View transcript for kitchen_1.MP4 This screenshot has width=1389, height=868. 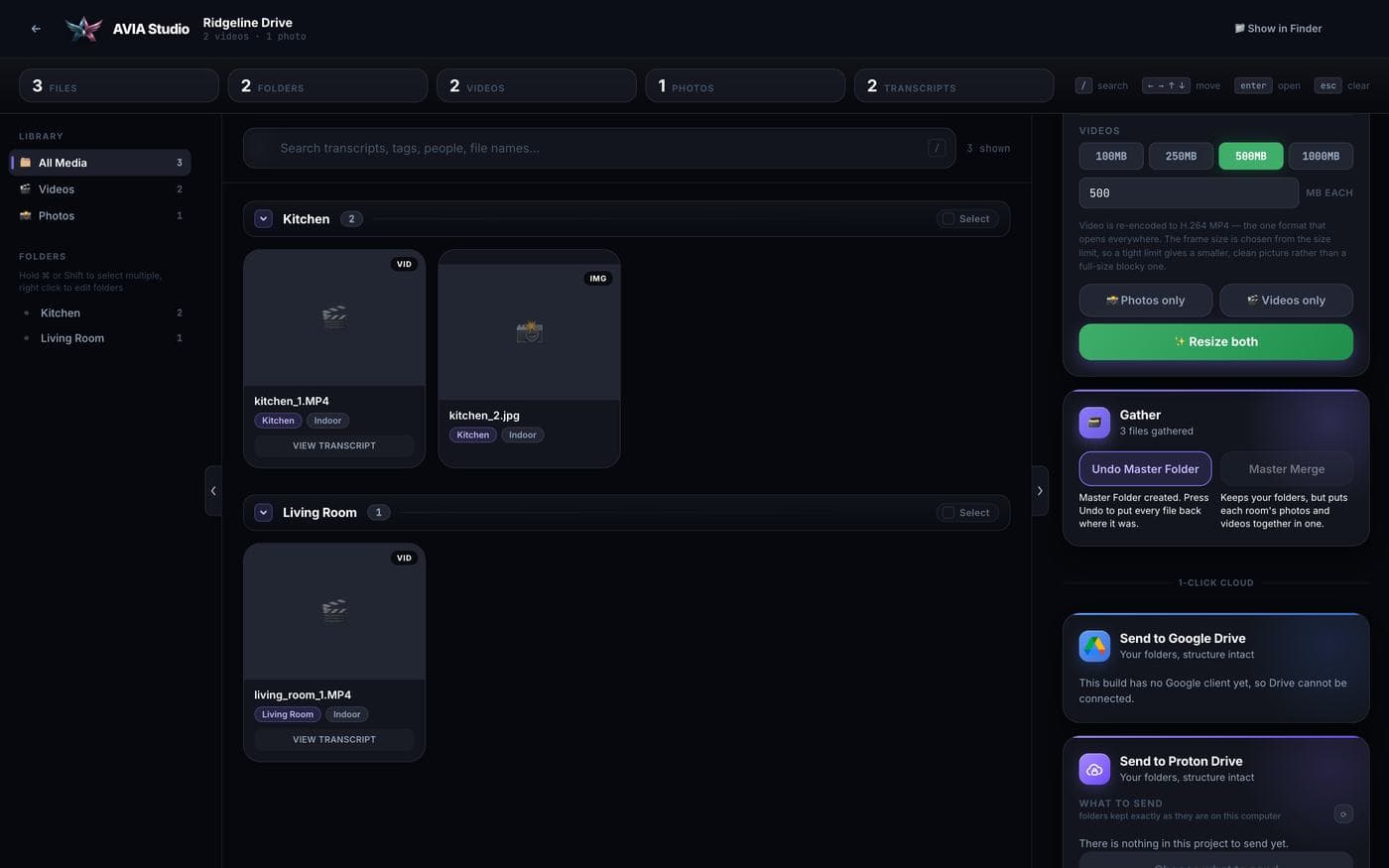(334, 445)
